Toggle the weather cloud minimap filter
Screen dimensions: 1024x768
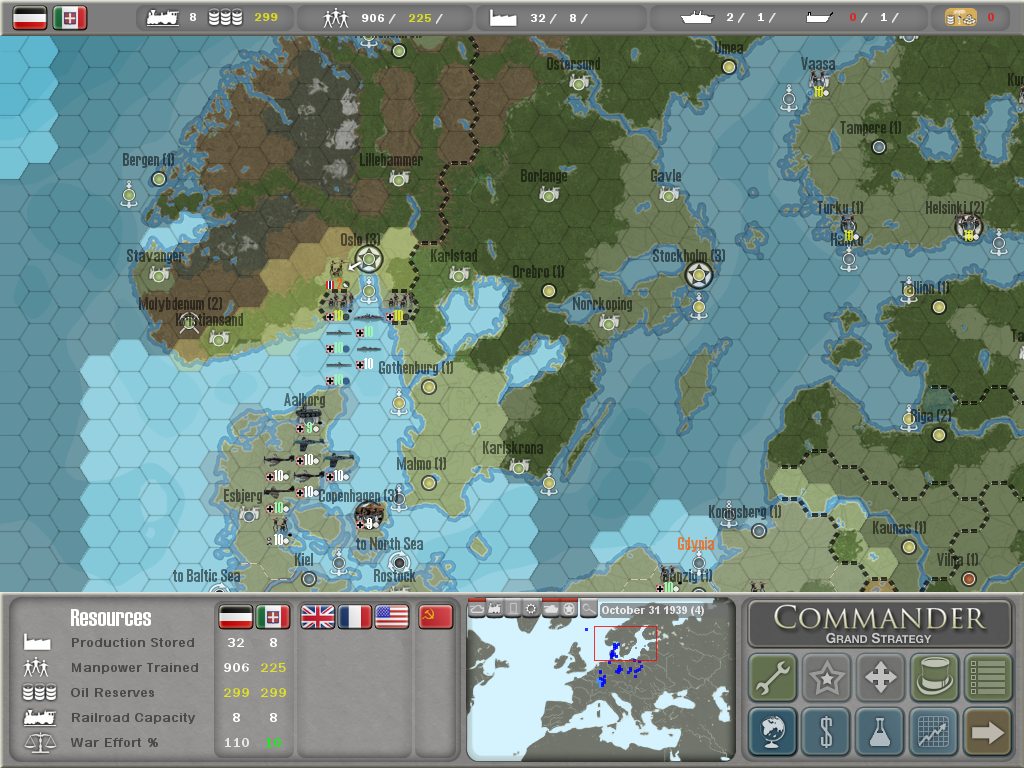point(477,609)
